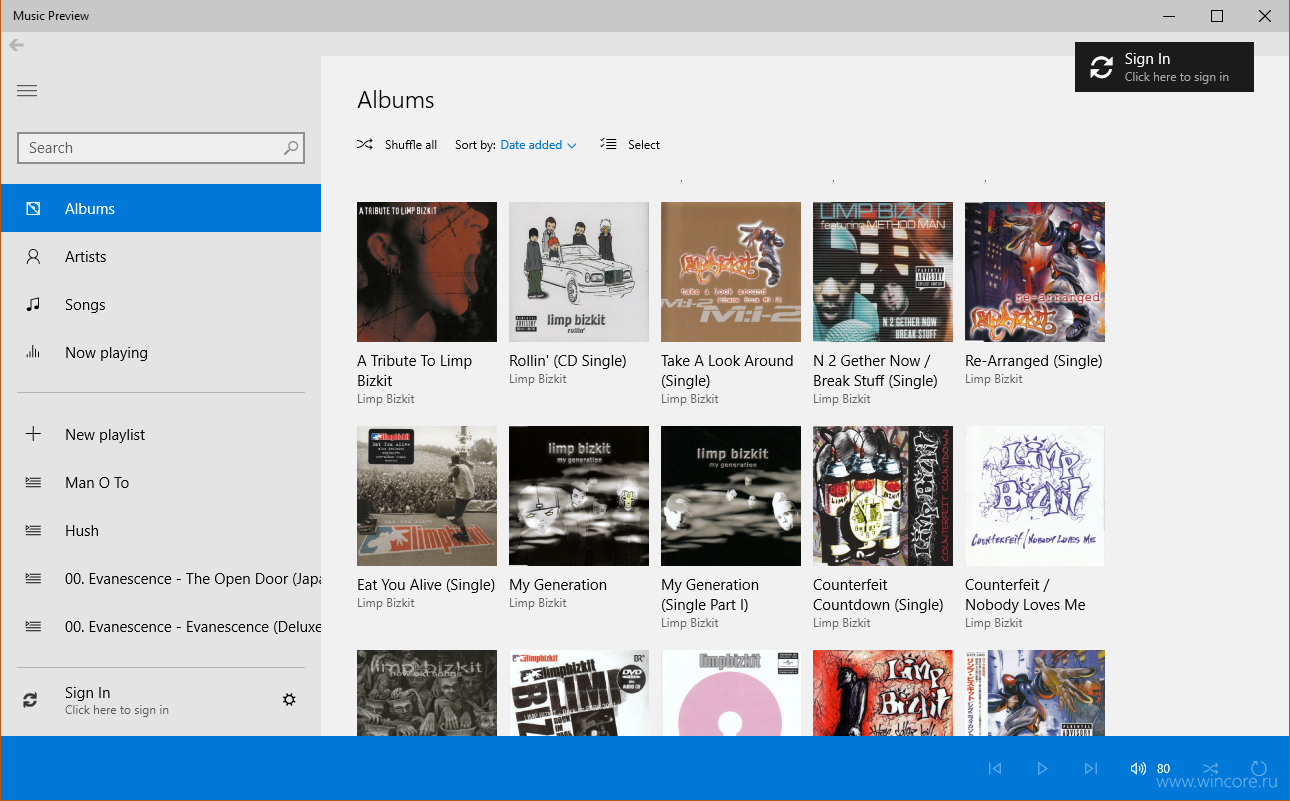Click Sign In text in the sidebar
This screenshot has width=1290, height=801.
pyautogui.click(x=88, y=693)
